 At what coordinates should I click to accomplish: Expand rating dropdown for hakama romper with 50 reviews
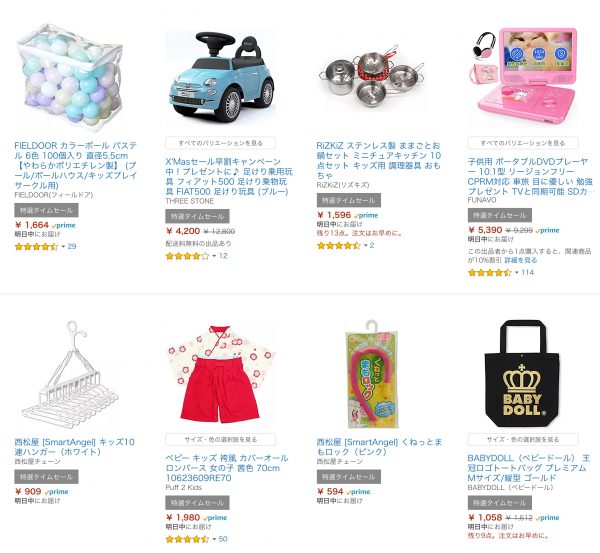coord(214,539)
